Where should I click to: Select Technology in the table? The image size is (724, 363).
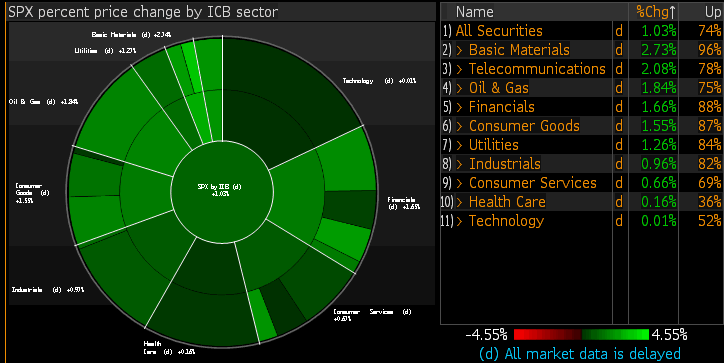506,221
